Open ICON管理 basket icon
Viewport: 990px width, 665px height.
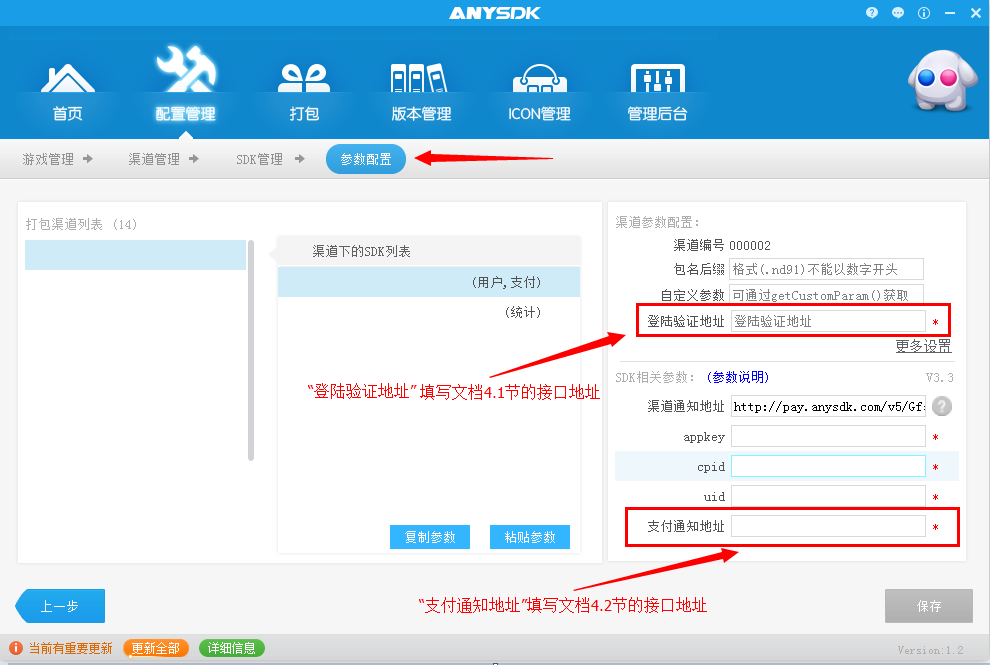pos(539,78)
